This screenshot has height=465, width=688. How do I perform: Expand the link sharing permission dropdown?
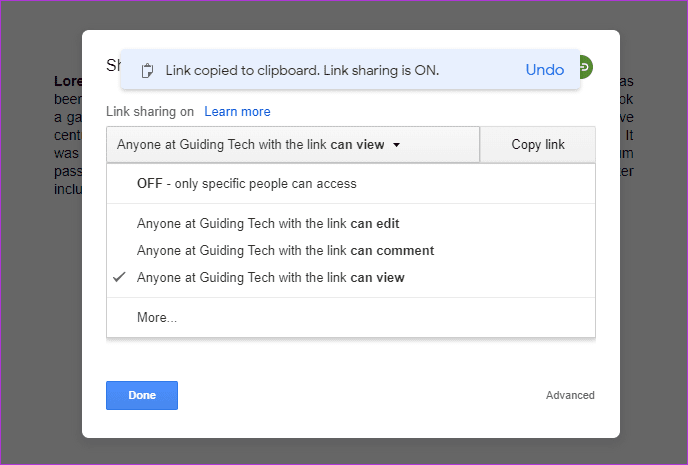tap(293, 144)
